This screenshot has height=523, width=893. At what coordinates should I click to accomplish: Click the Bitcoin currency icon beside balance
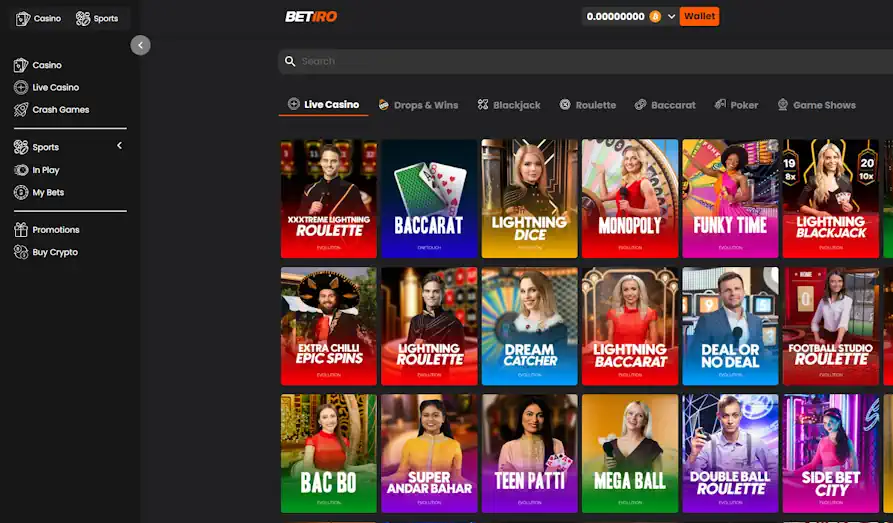656,17
